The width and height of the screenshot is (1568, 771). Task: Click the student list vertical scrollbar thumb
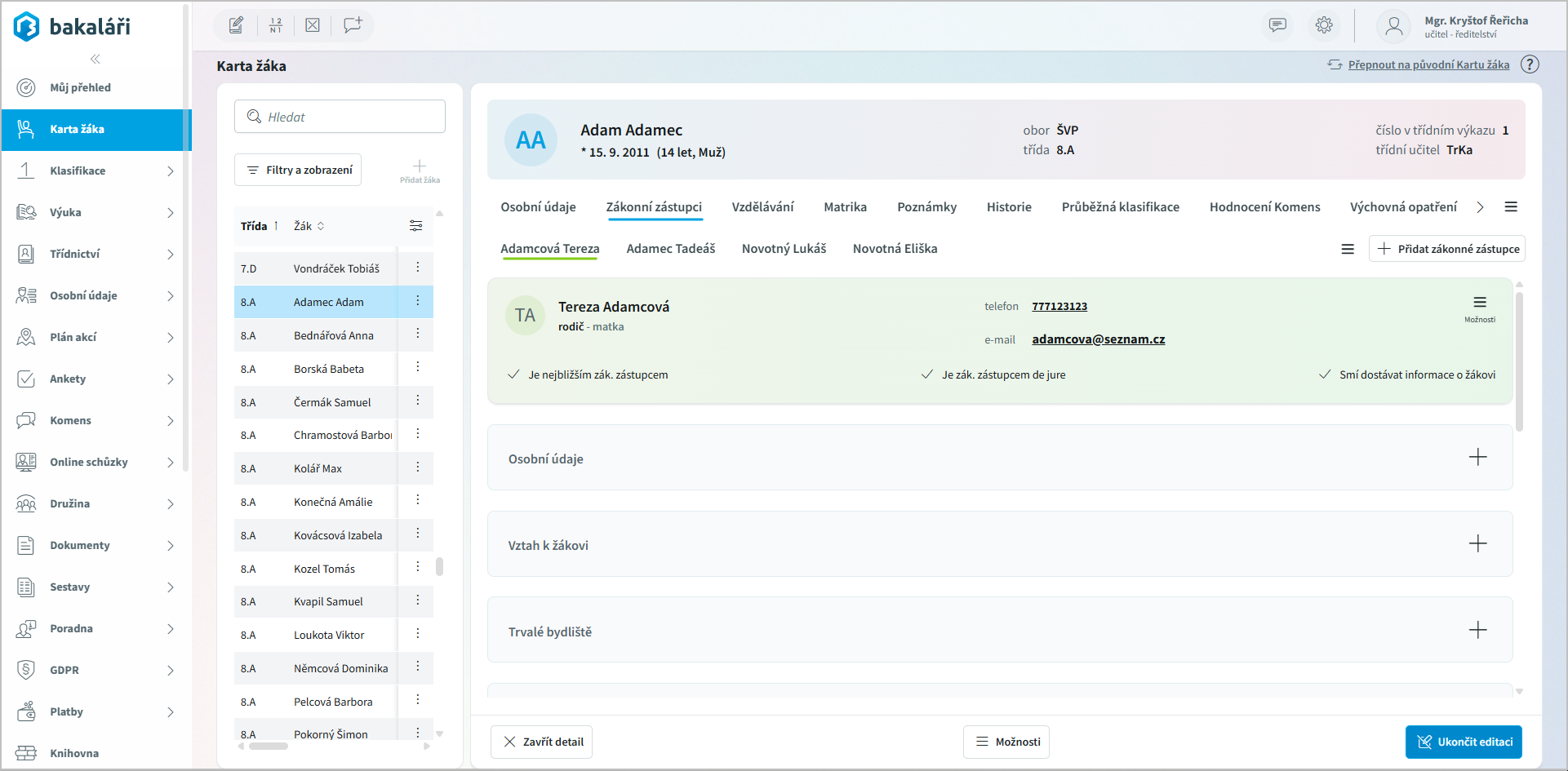pos(439,566)
